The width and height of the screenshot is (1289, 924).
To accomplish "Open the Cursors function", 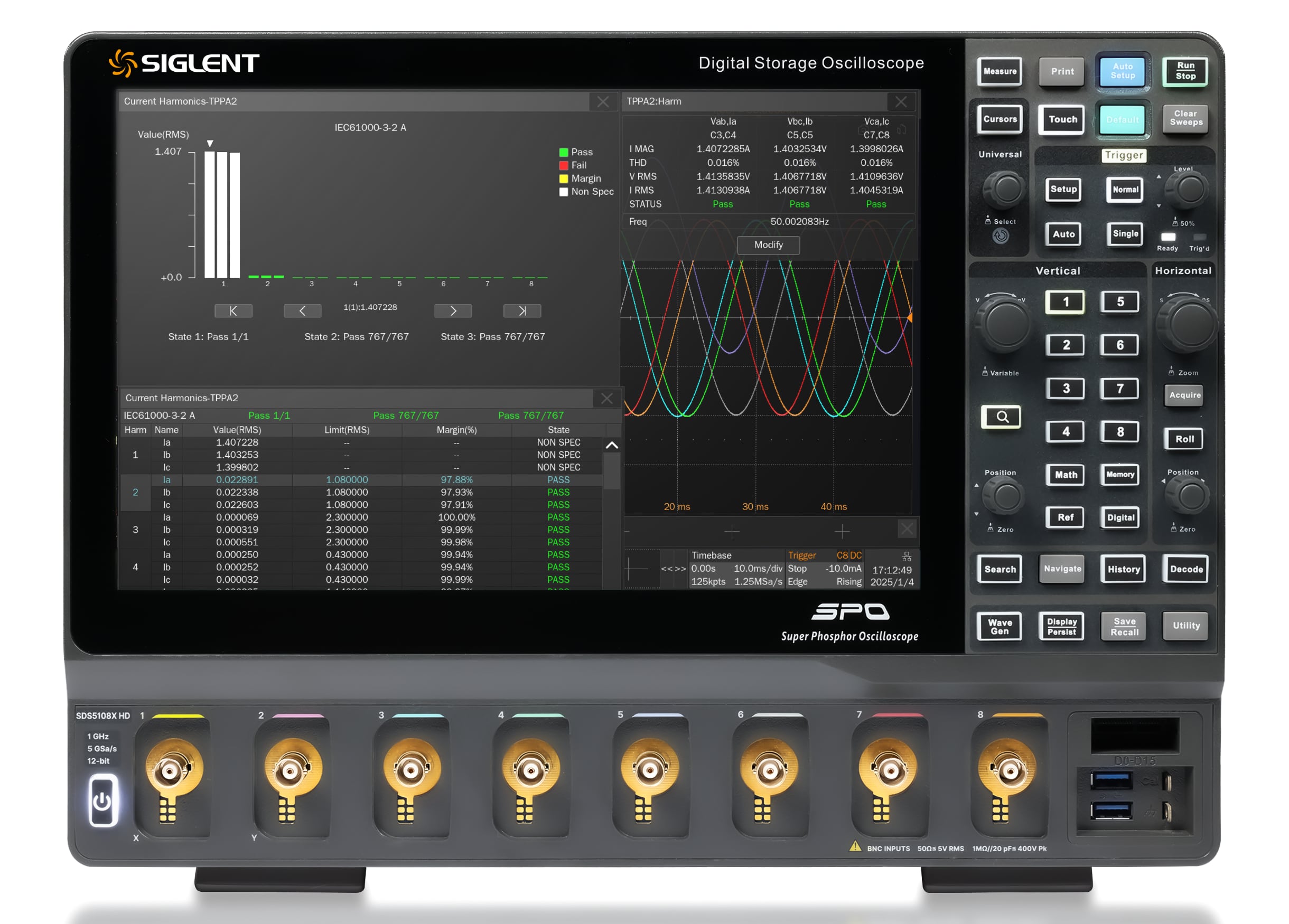I will [x=1000, y=119].
